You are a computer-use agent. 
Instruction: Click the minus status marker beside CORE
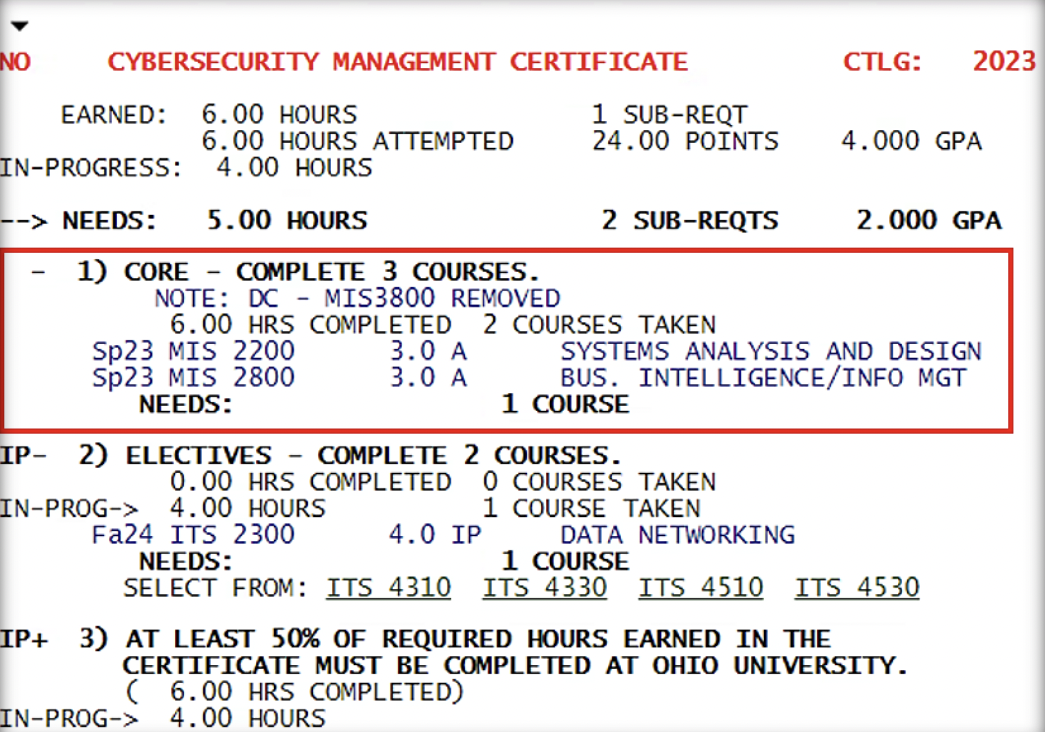point(38,272)
